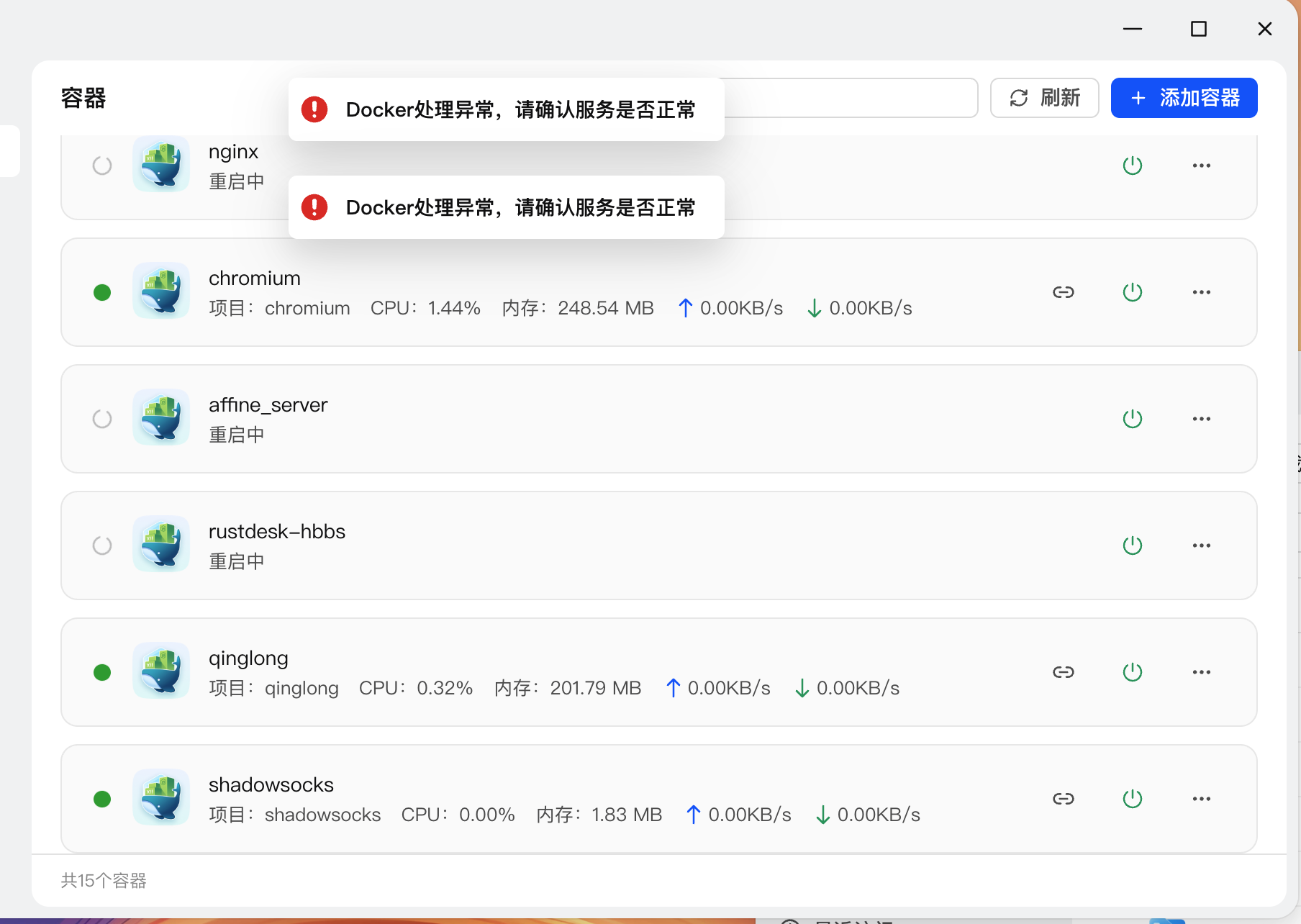Image resolution: width=1301 pixels, height=924 pixels.
Task: Expand more options for chromium container
Action: pos(1201,292)
